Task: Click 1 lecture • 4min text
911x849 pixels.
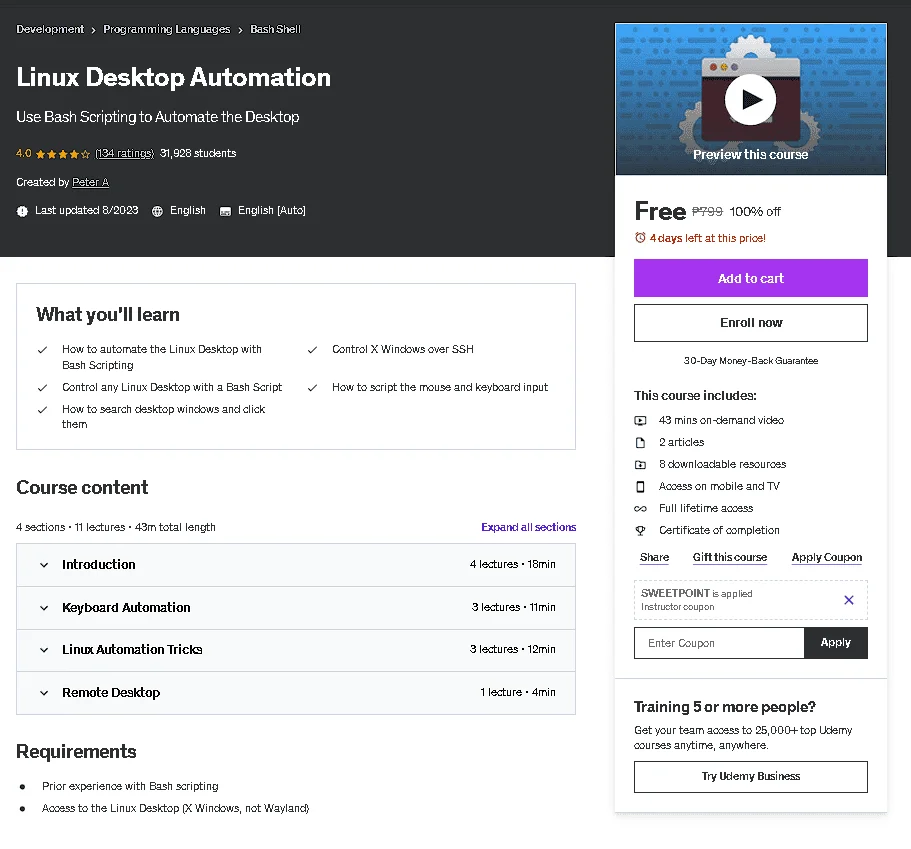Action: (x=518, y=692)
